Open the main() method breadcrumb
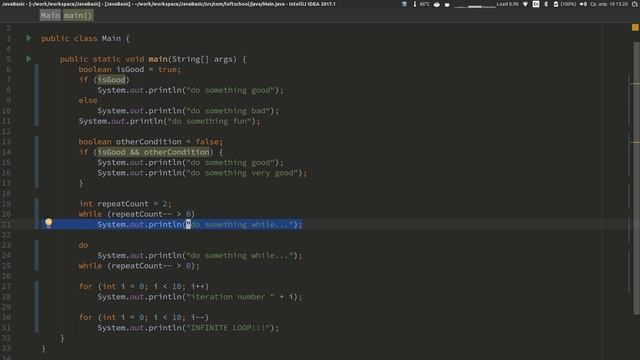The width and height of the screenshot is (640, 360). click(78, 16)
